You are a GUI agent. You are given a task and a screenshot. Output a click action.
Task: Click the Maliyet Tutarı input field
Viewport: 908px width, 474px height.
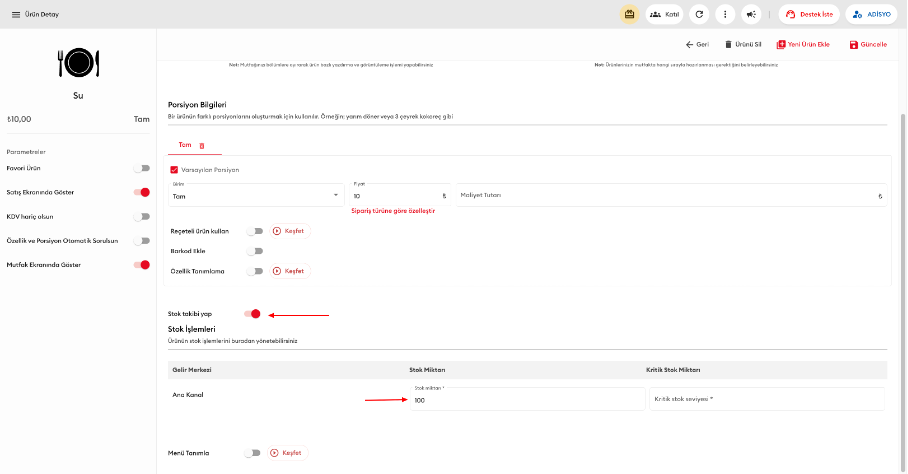click(x=671, y=196)
